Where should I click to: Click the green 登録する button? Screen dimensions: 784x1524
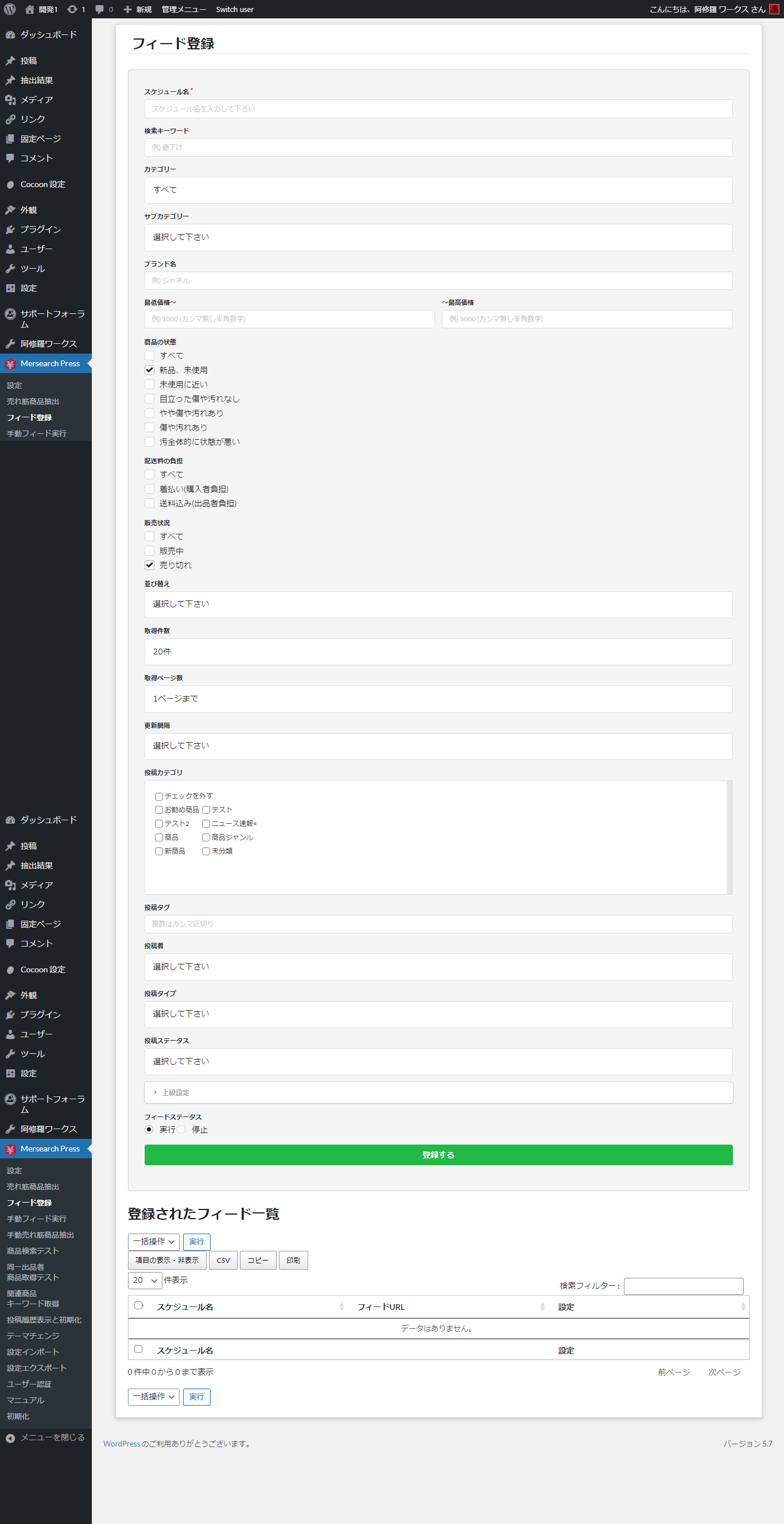438,1155
